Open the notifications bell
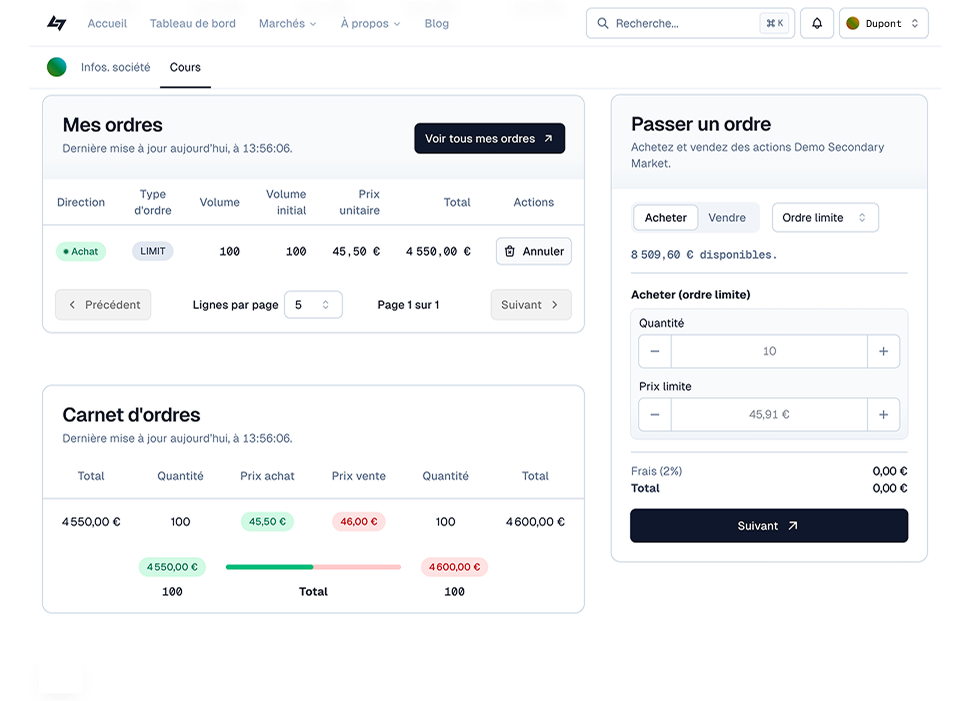Viewport: 970px width, 701px height. coord(817,23)
